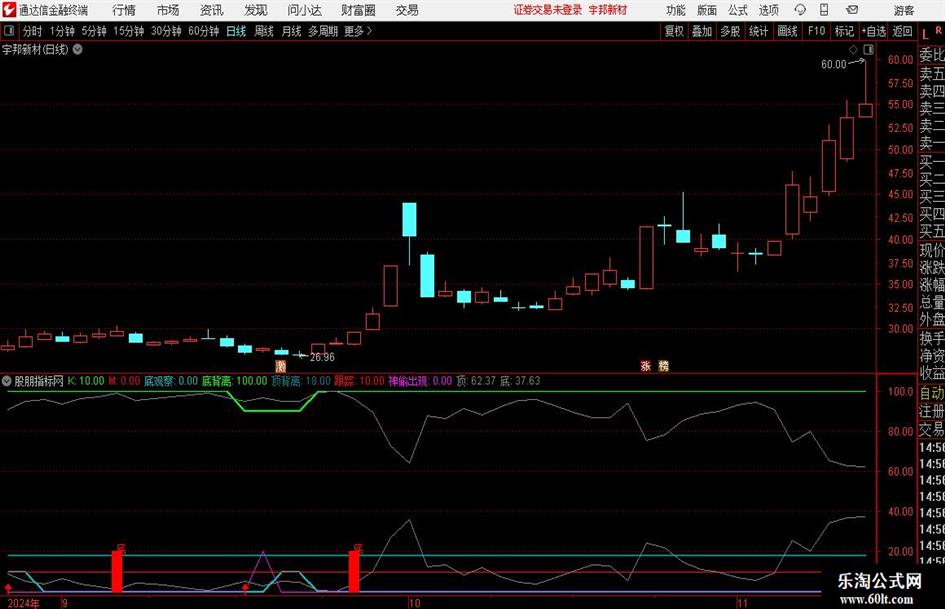Click the 26.96 low price label
The image size is (945, 609).
tap(322, 357)
